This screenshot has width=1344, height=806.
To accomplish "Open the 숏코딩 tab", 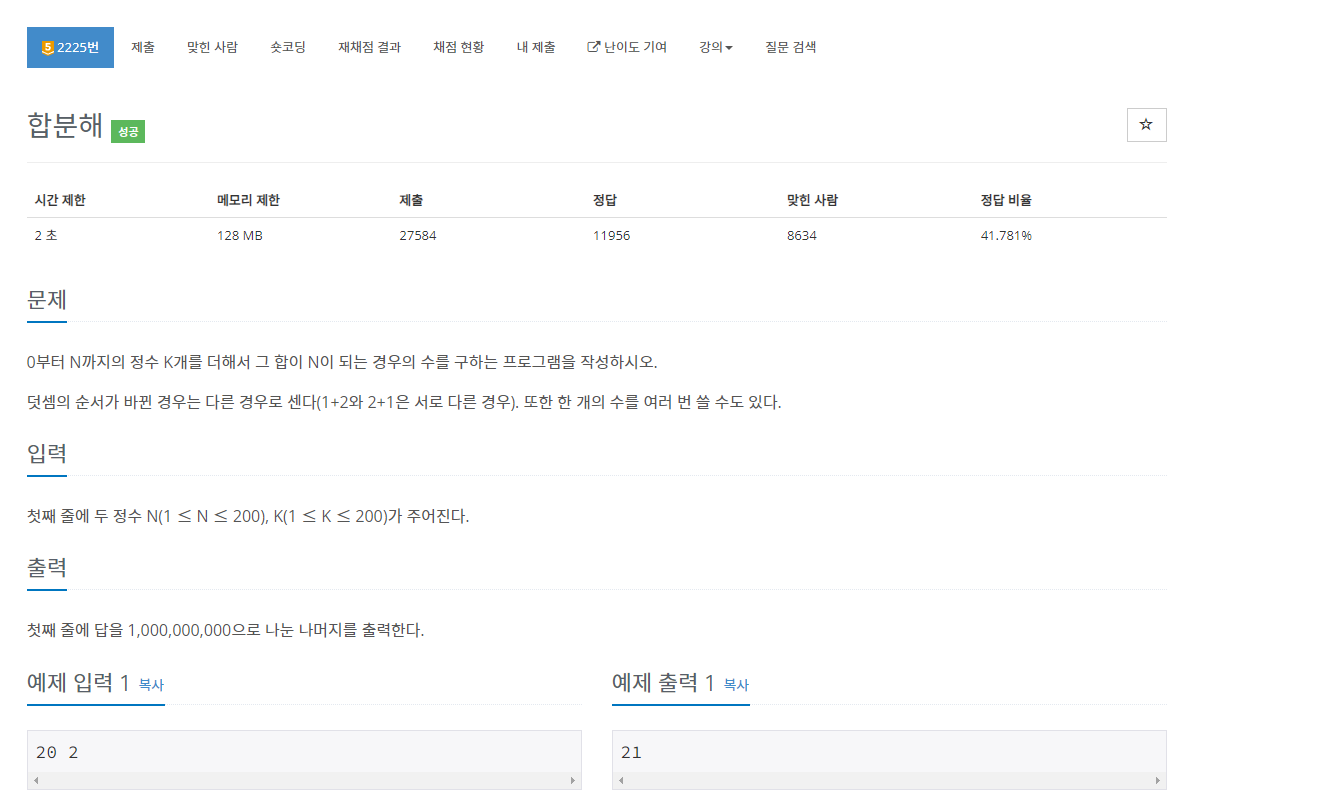I will pyautogui.click(x=288, y=47).
